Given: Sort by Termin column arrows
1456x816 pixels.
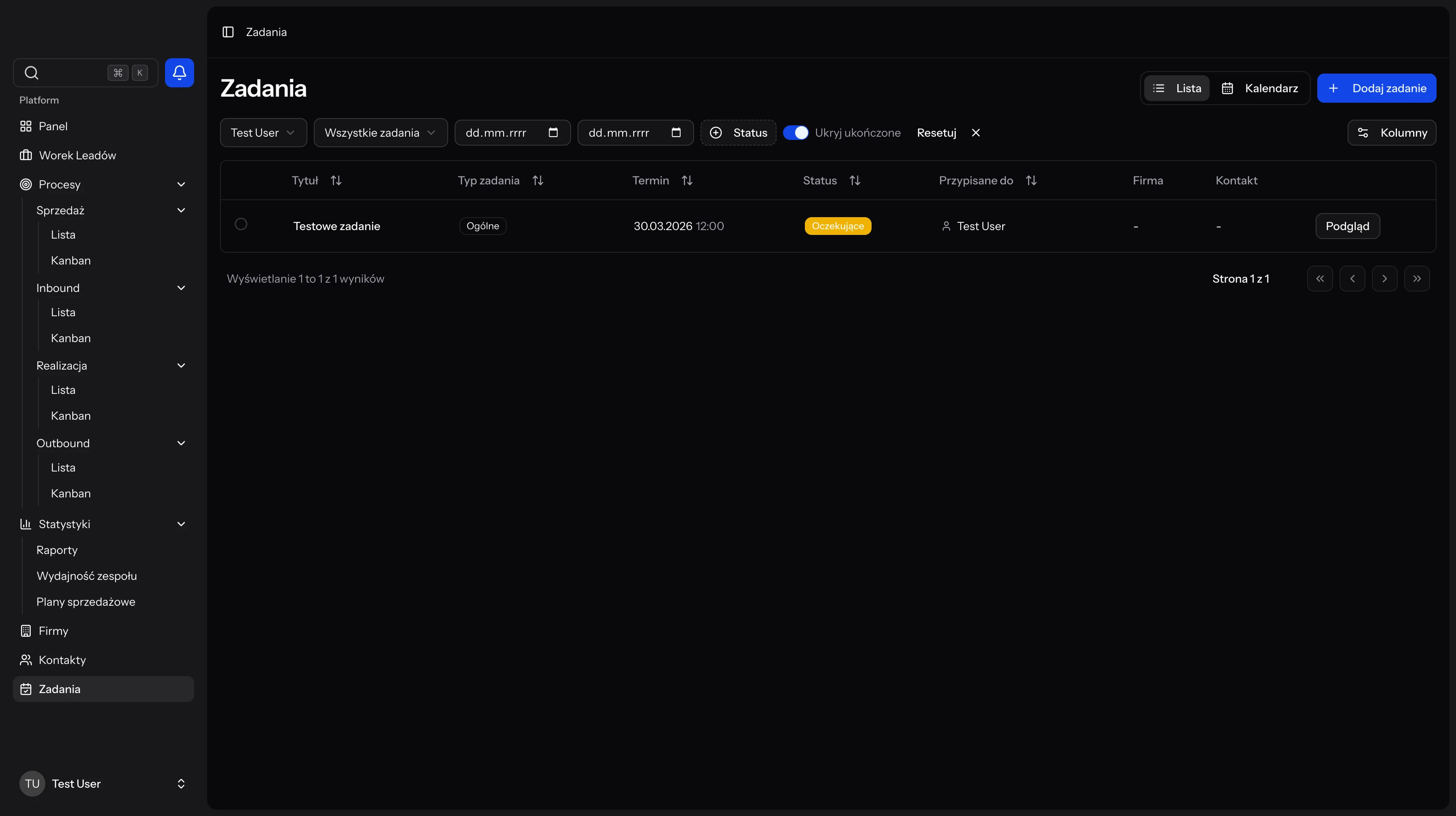Looking at the screenshot, I should point(687,180).
